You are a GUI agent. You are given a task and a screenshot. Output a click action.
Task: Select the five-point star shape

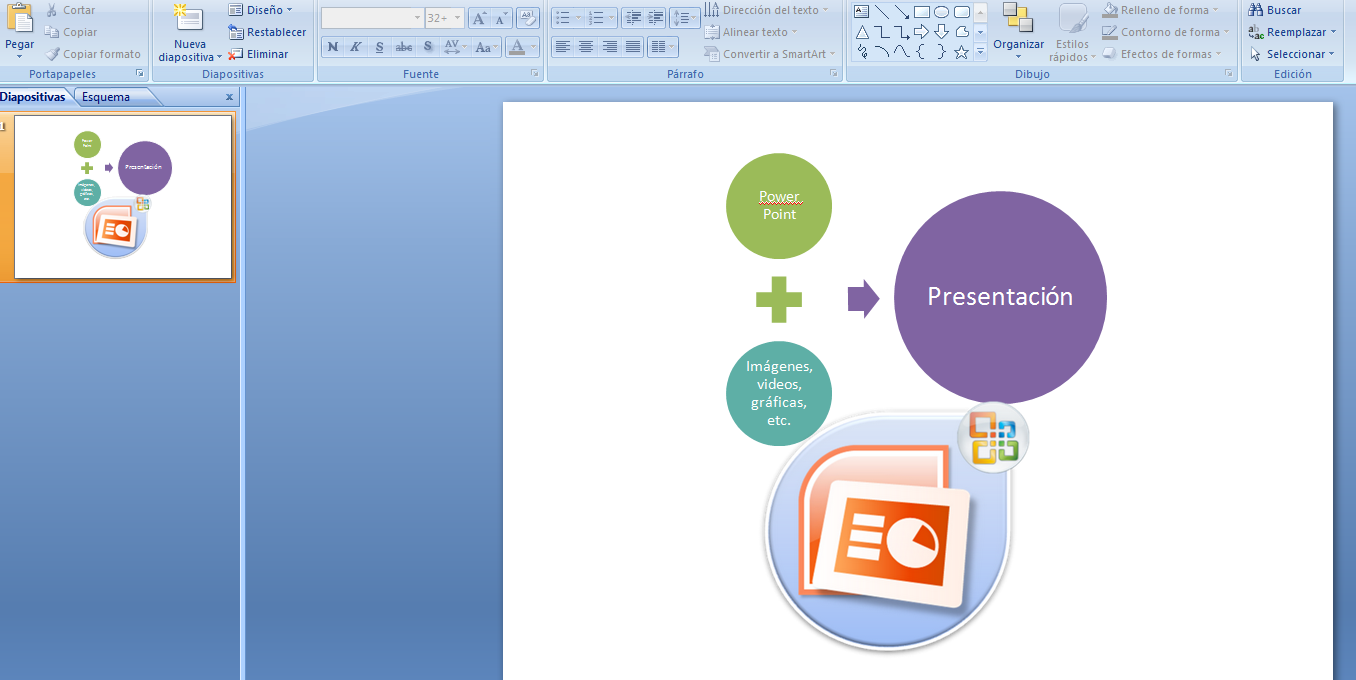(962, 52)
